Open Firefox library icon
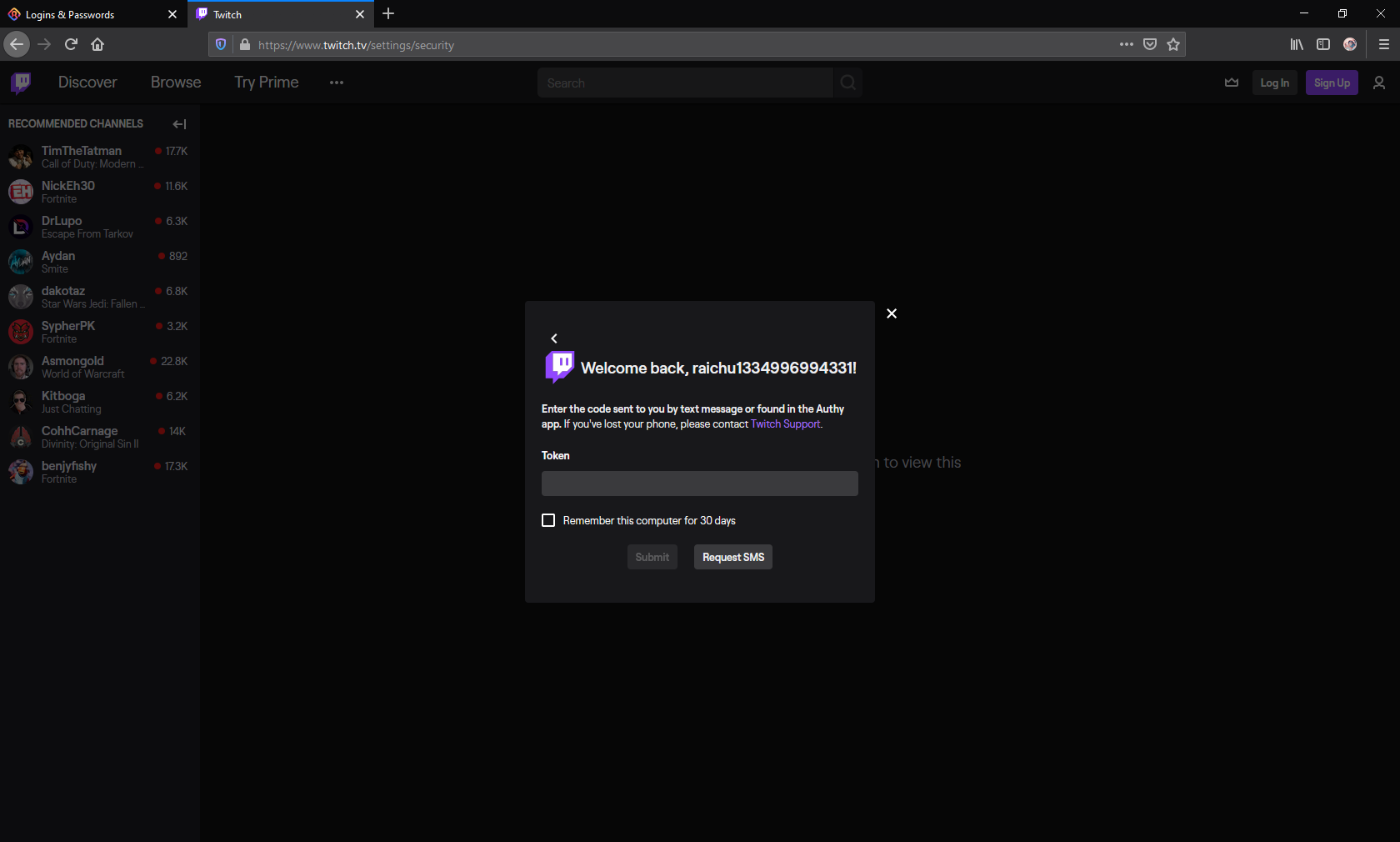Image resolution: width=1400 pixels, height=842 pixels. coord(1297,44)
